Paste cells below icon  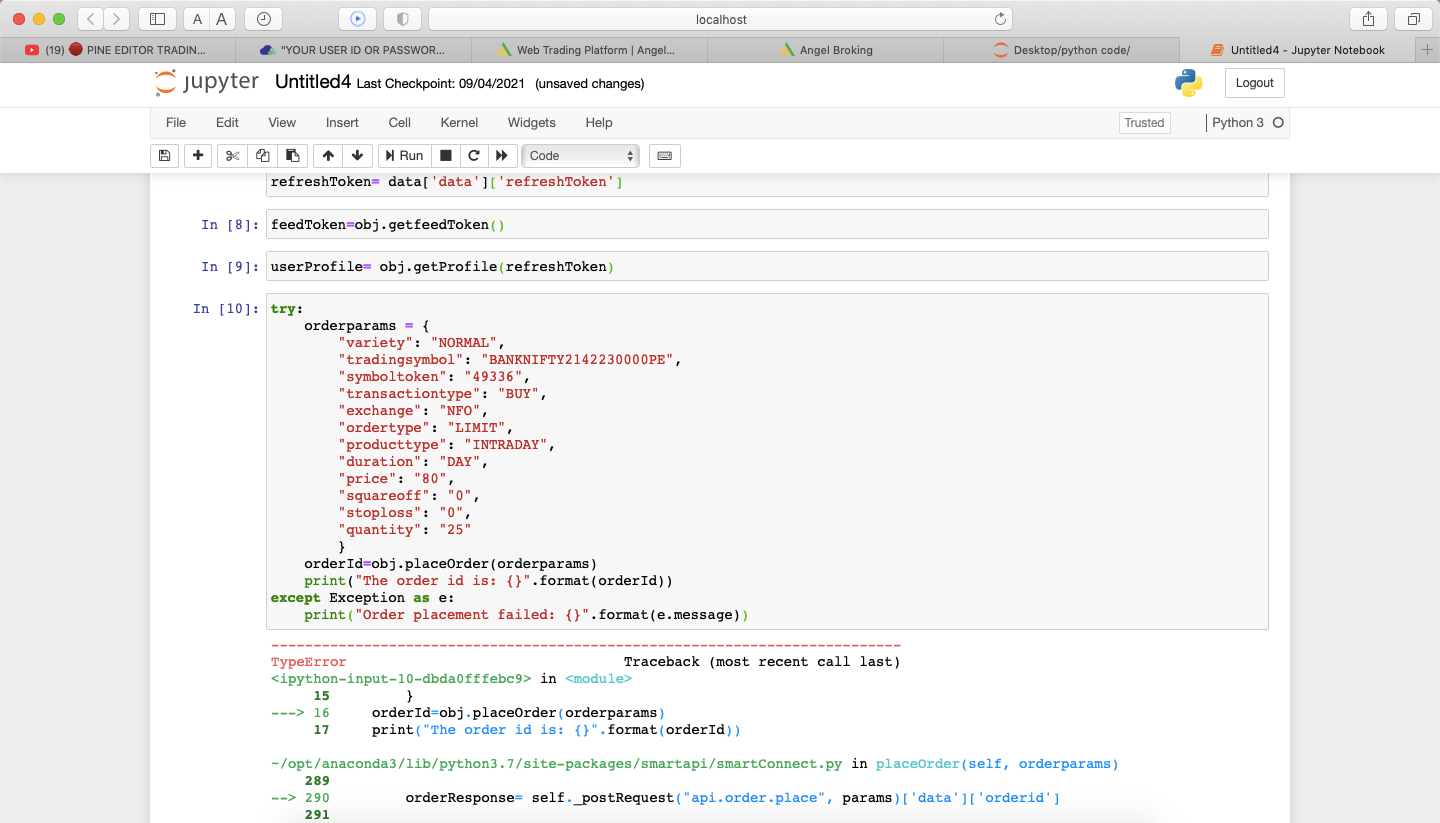(292, 155)
